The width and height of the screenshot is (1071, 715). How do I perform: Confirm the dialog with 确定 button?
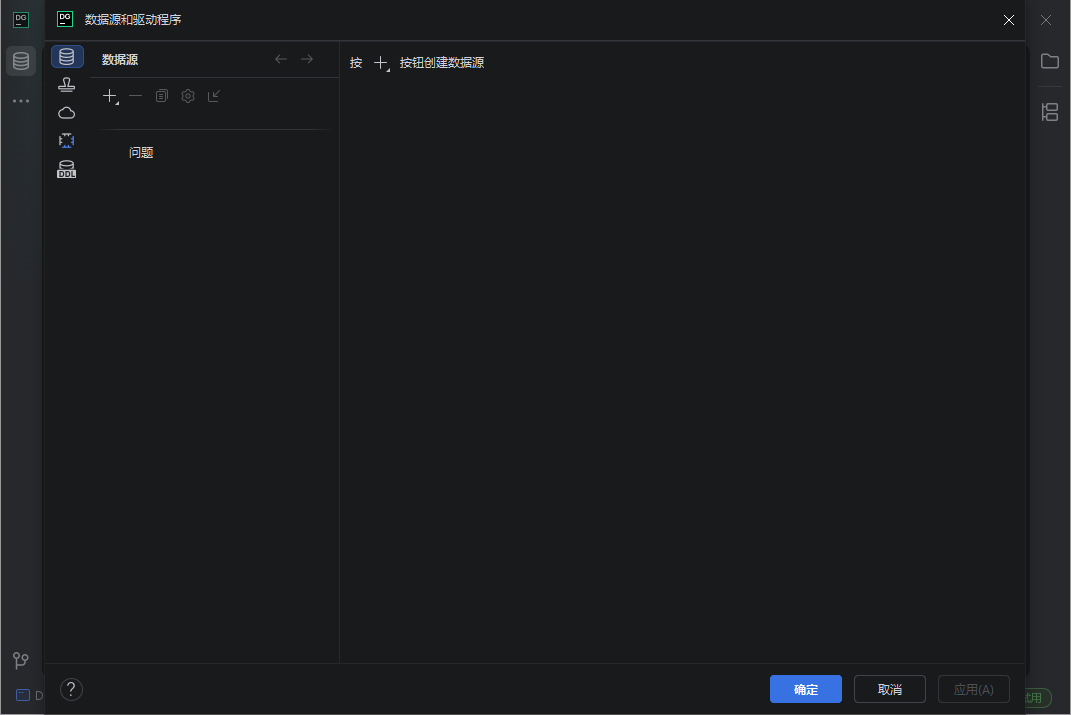click(805, 689)
